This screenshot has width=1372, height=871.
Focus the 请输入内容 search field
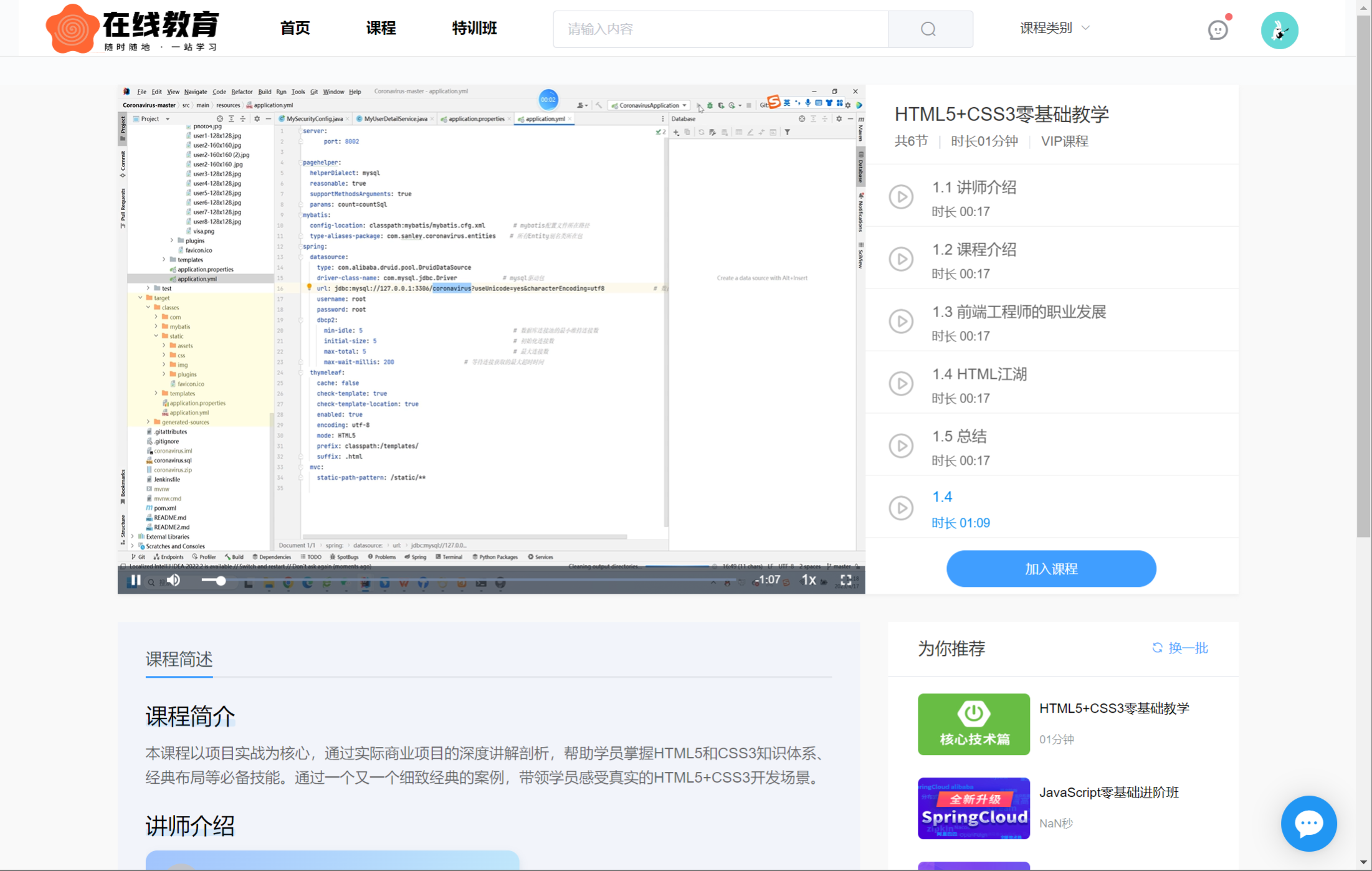tap(720, 29)
